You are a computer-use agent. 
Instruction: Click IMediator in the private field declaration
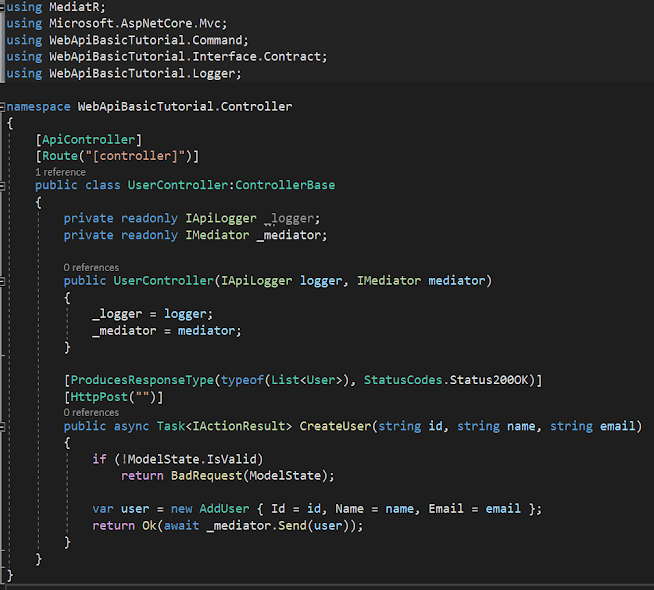[x=217, y=235]
